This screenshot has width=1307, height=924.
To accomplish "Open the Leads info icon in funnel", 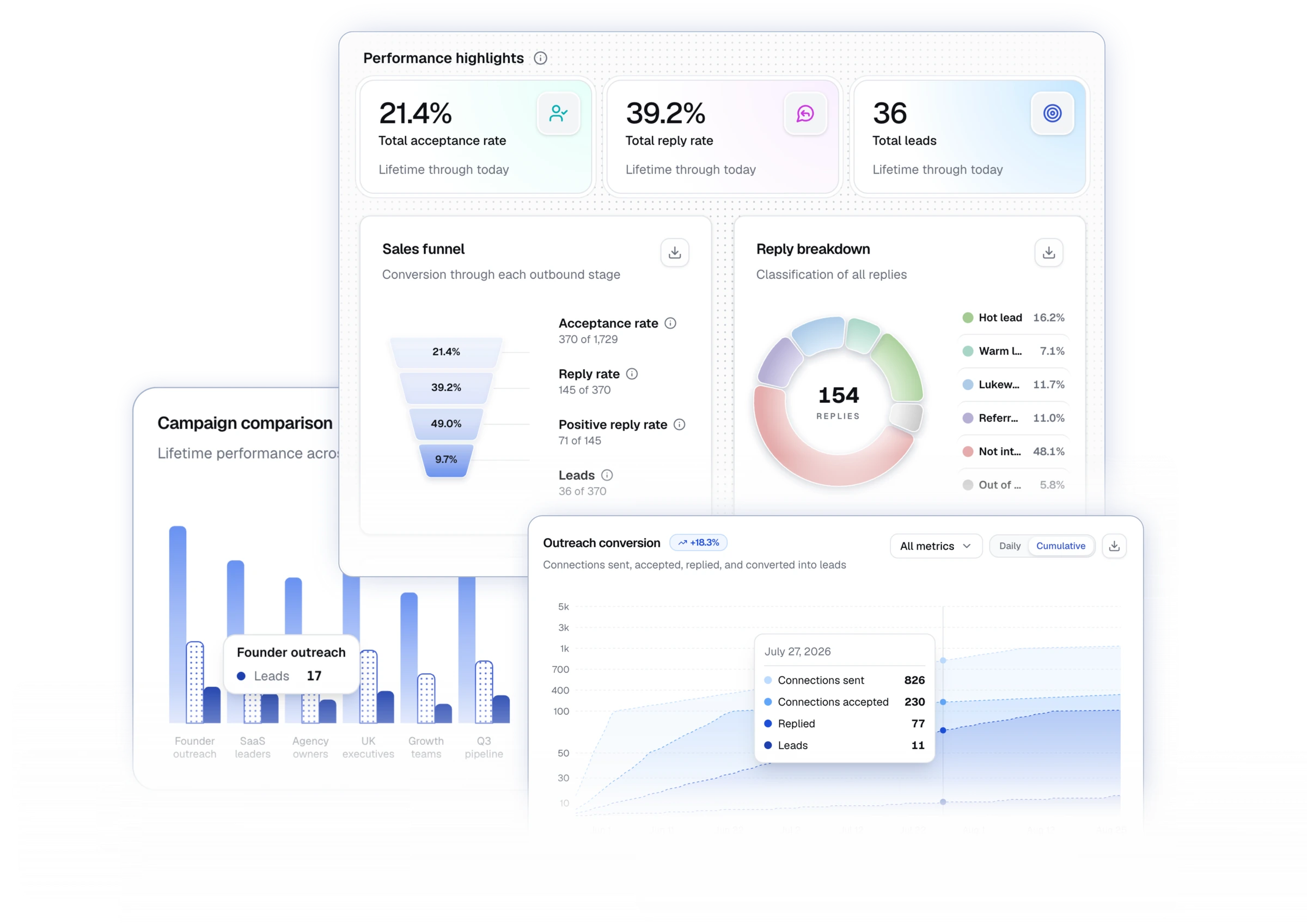I will tap(607, 475).
